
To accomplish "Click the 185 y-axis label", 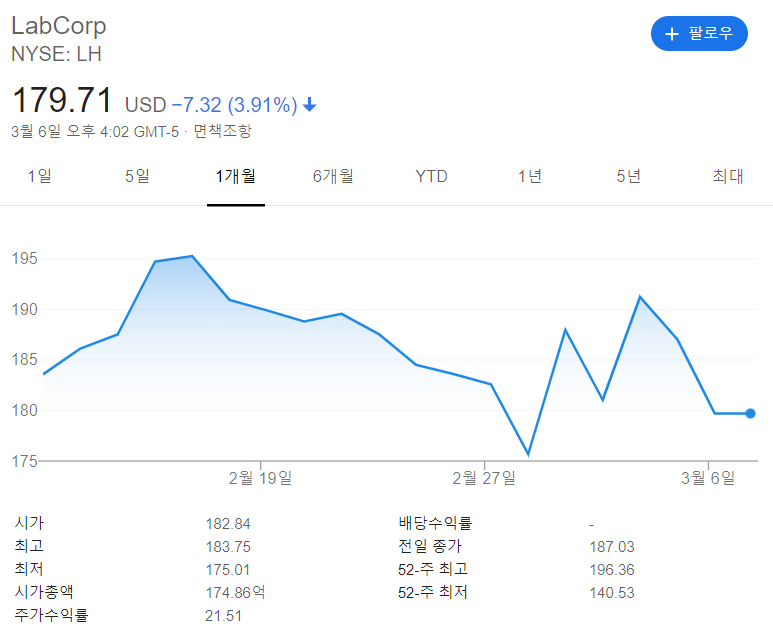I will 25,359.
